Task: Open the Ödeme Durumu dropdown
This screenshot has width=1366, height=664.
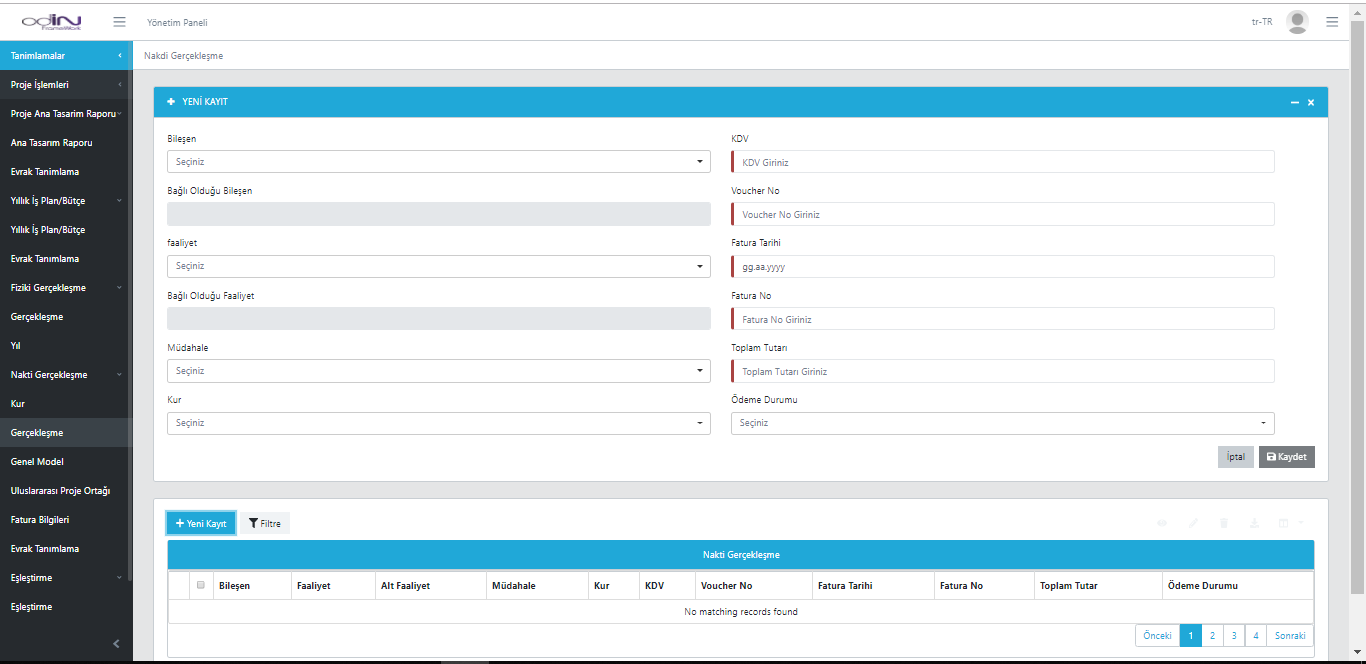Action: 1002,423
